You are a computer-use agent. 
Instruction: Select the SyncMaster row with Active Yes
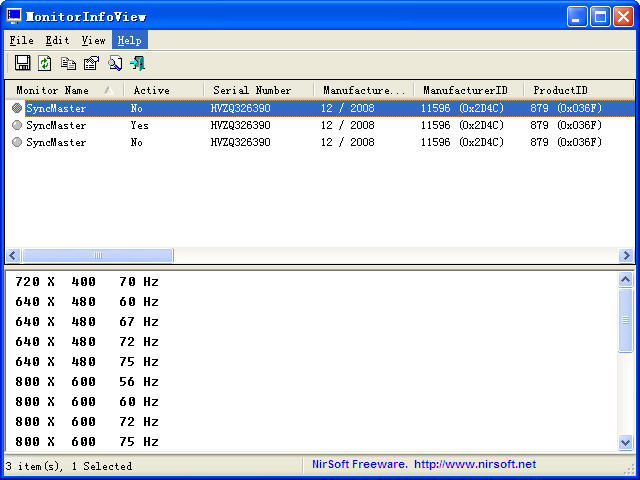320,125
